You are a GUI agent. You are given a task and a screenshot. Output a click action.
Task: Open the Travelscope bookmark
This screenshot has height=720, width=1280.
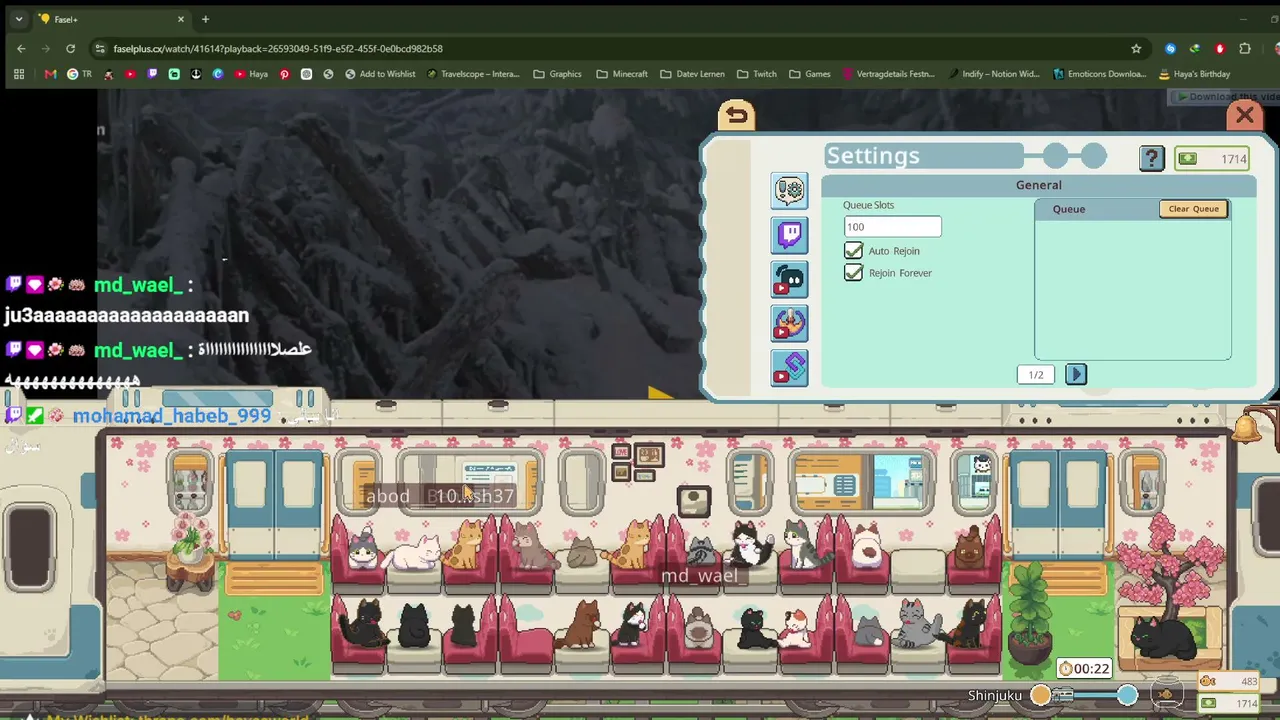coord(473,74)
